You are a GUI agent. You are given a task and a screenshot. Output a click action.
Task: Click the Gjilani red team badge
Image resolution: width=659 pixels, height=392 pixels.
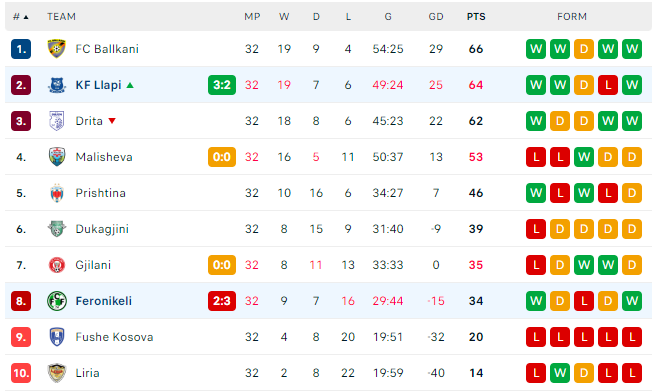click(x=57, y=265)
